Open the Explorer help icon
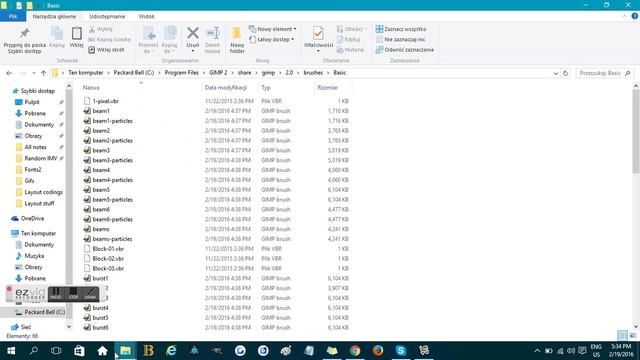The width and height of the screenshot is (640, 360). (635, 16)
